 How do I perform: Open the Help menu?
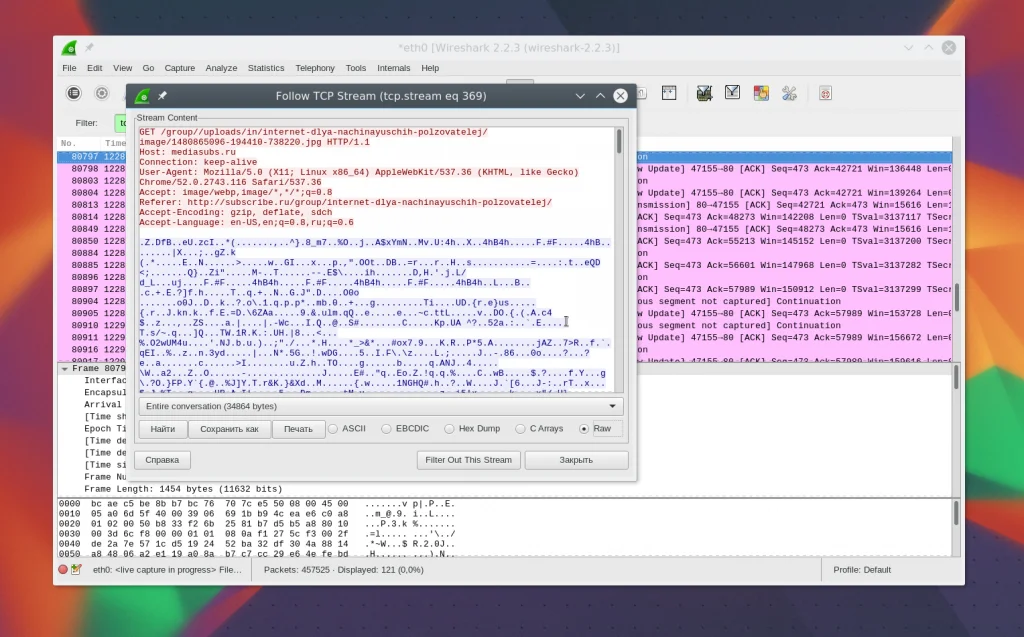click(x=430, y=68)
